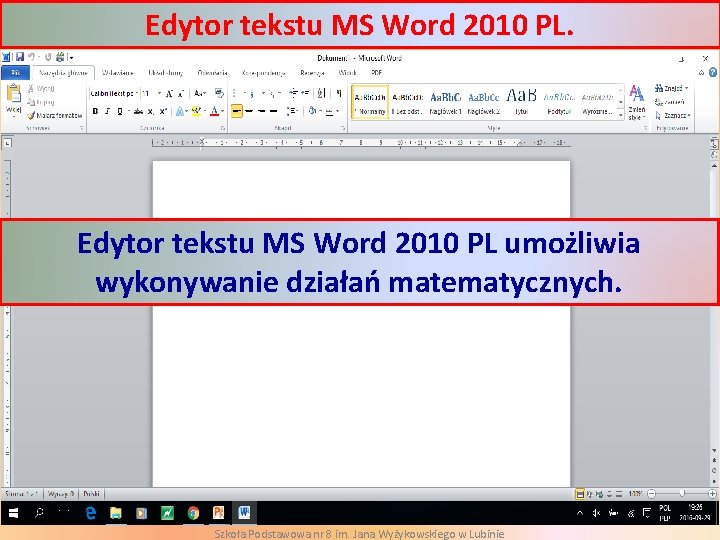This screenshot has height=540, width=720.
Task: Apply the Normalny style
Action: click(x=370, y=102)
